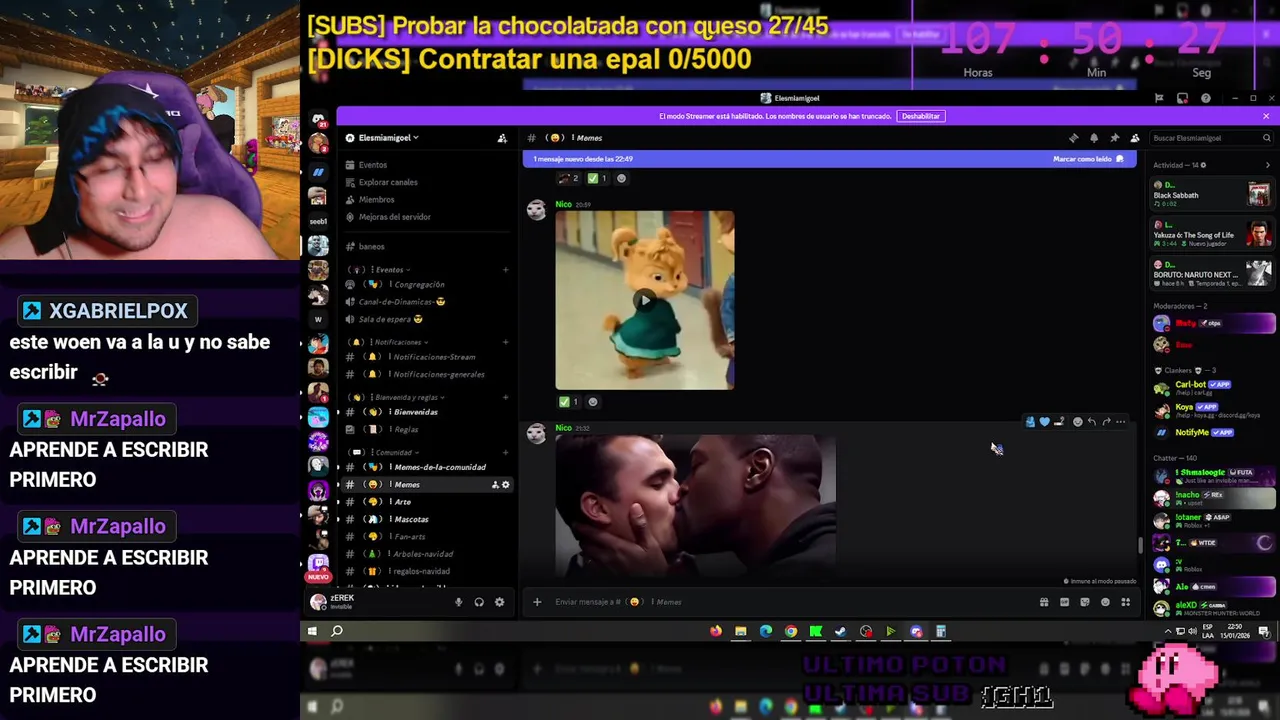Reply to Nico's message with reply arrow
1280x720 pixels.
[1091, 422]
